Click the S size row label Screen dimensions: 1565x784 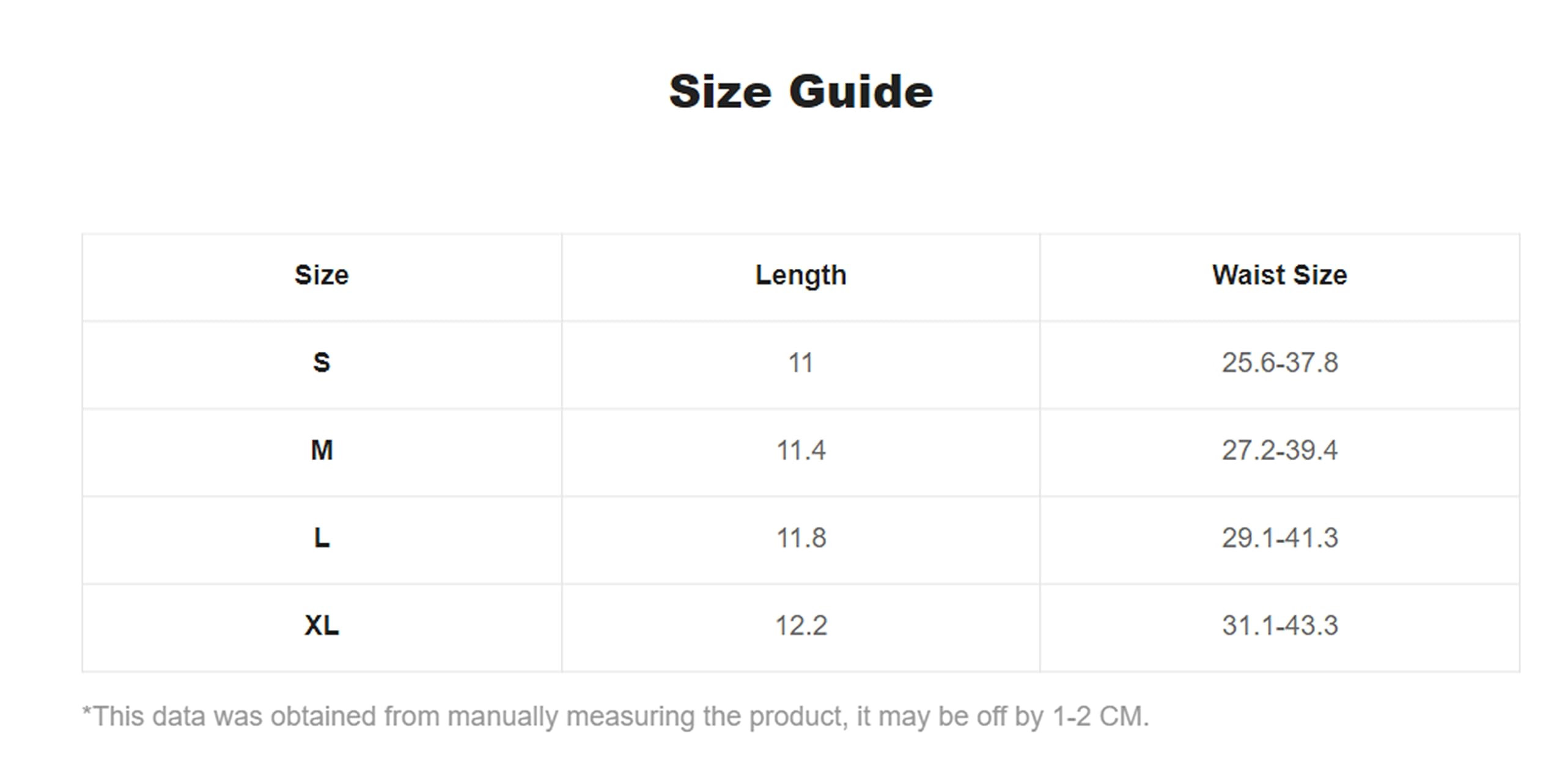[322, 362]
